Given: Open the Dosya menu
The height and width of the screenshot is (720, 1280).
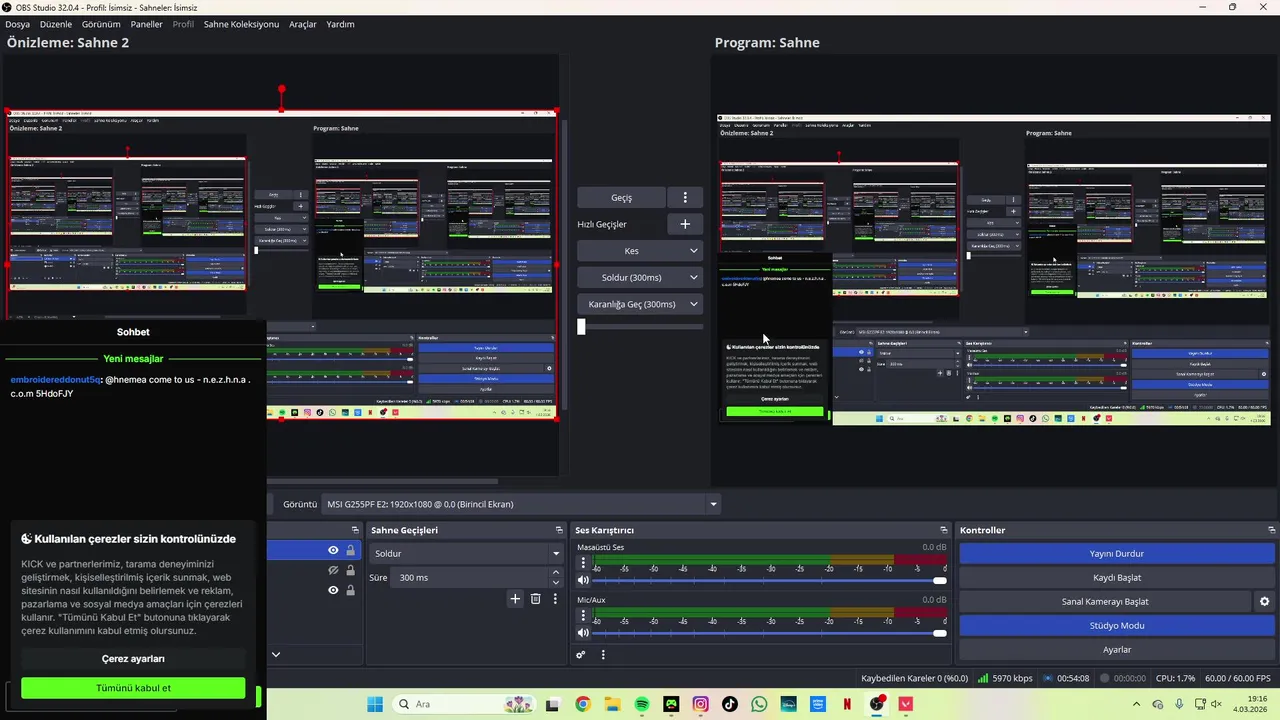Looking at the screenshot, I should [x=17, y=24].
